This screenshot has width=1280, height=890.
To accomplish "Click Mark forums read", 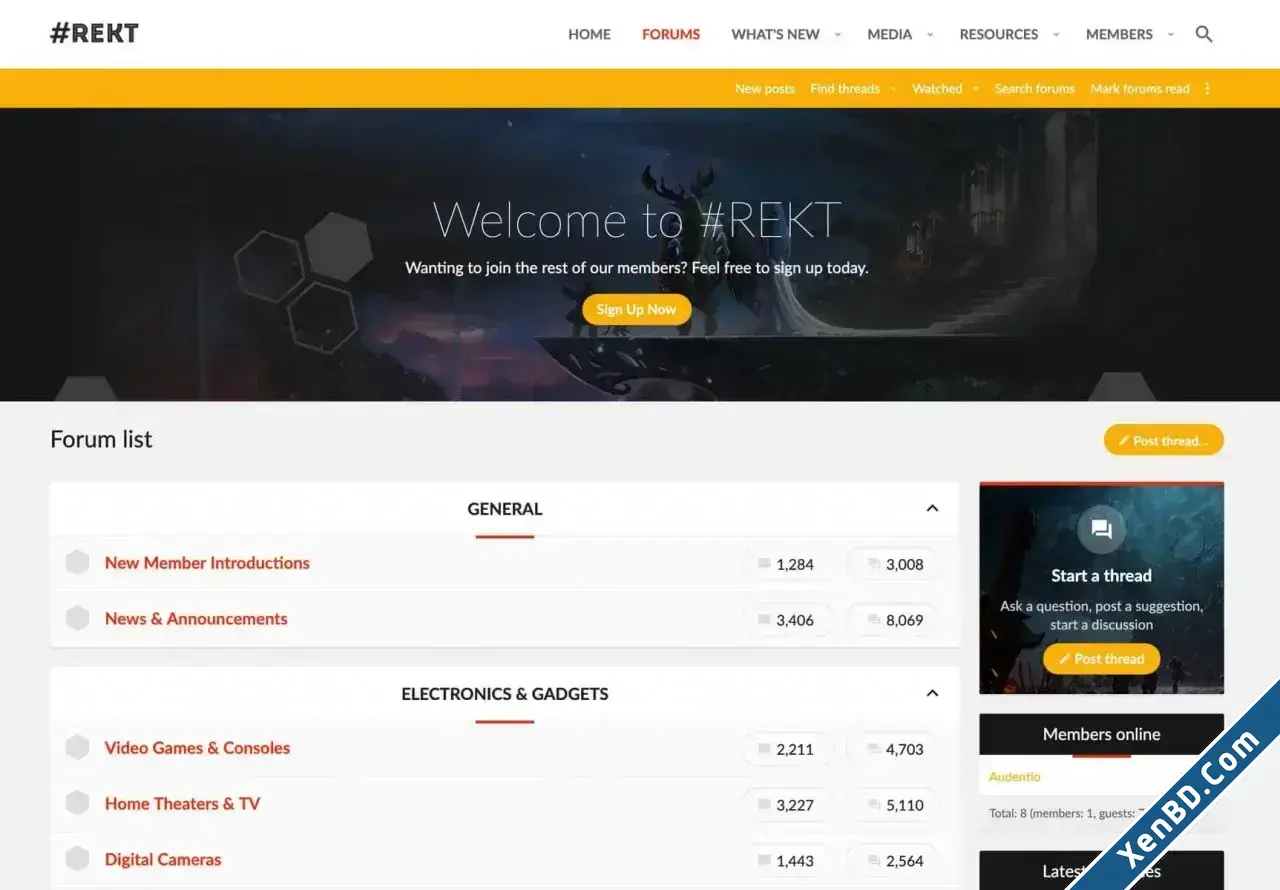I will pos(1140,89).
